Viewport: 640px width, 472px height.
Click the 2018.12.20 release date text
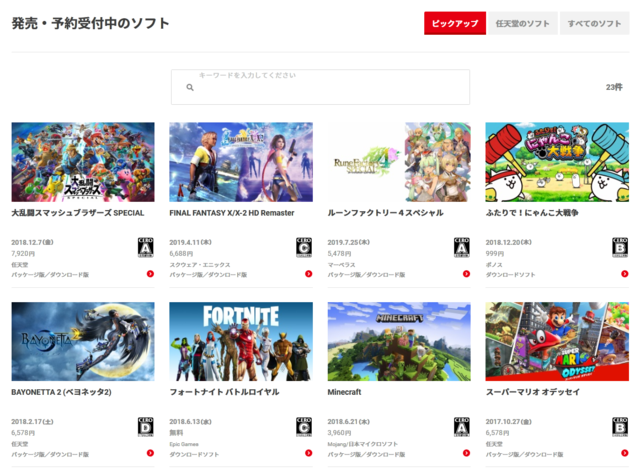pos(509,242)
